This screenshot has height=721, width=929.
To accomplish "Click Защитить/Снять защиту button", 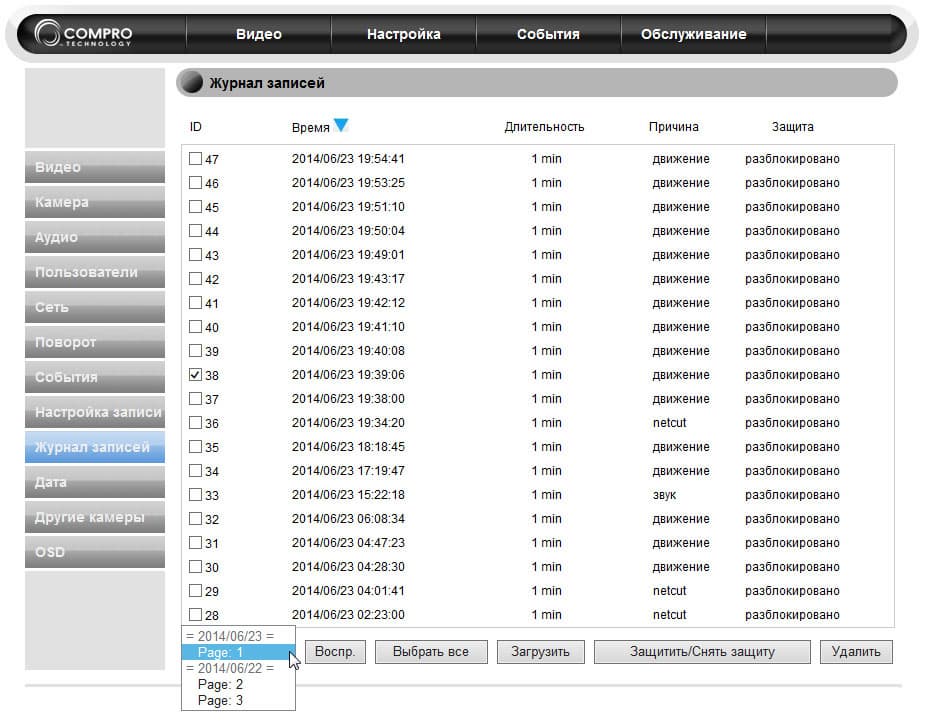I will (702, 652).
